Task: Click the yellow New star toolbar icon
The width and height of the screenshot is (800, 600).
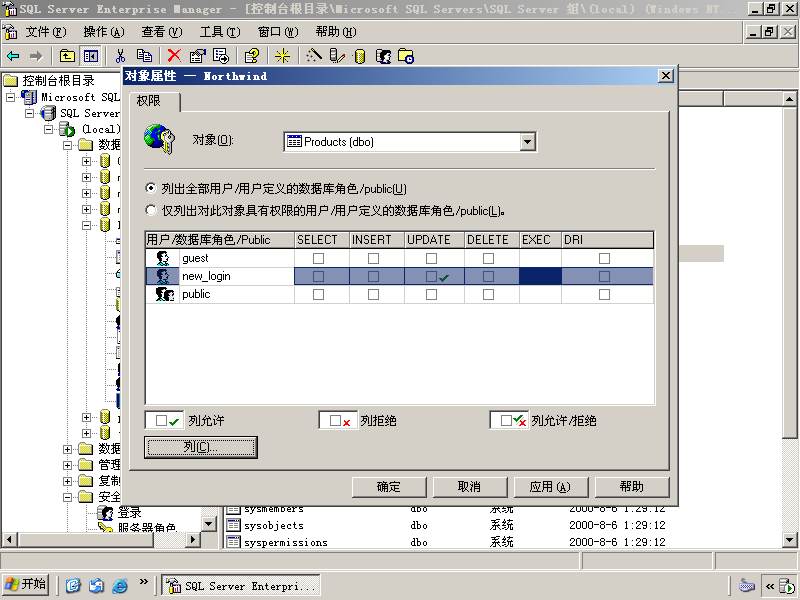Action: [x=282, y=56]
